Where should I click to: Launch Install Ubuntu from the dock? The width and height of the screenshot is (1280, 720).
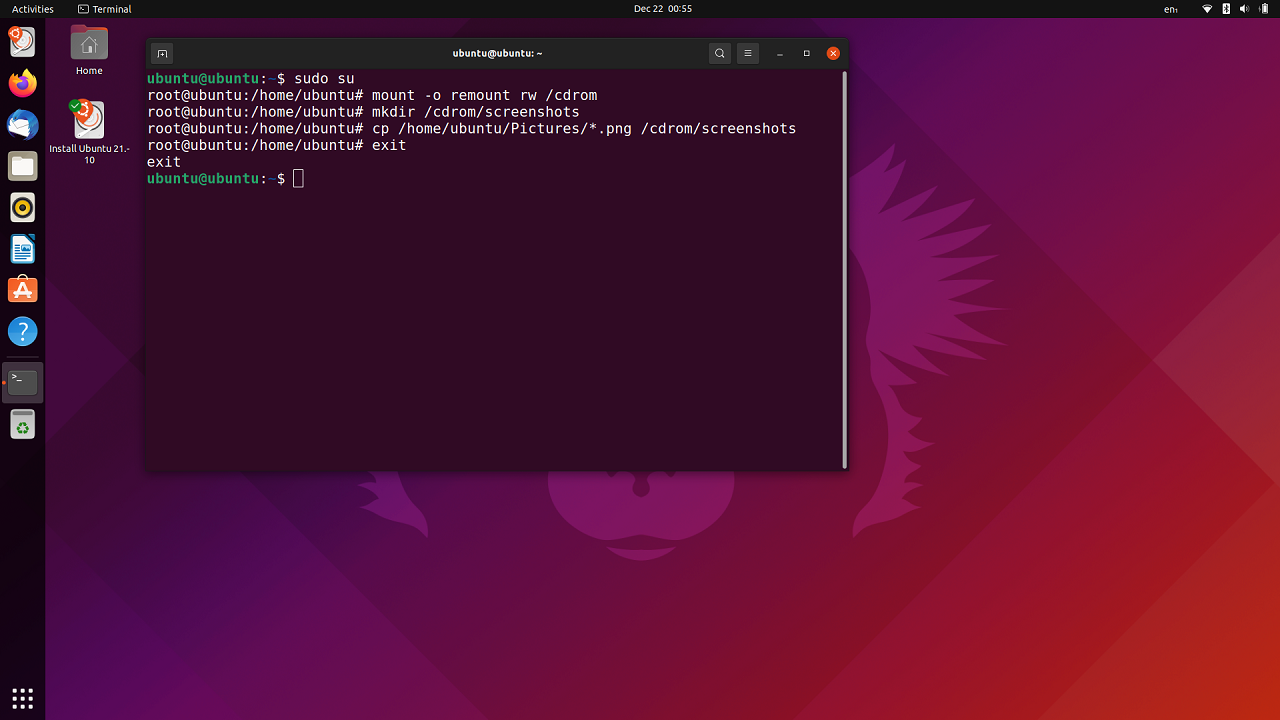coord(22,41)
